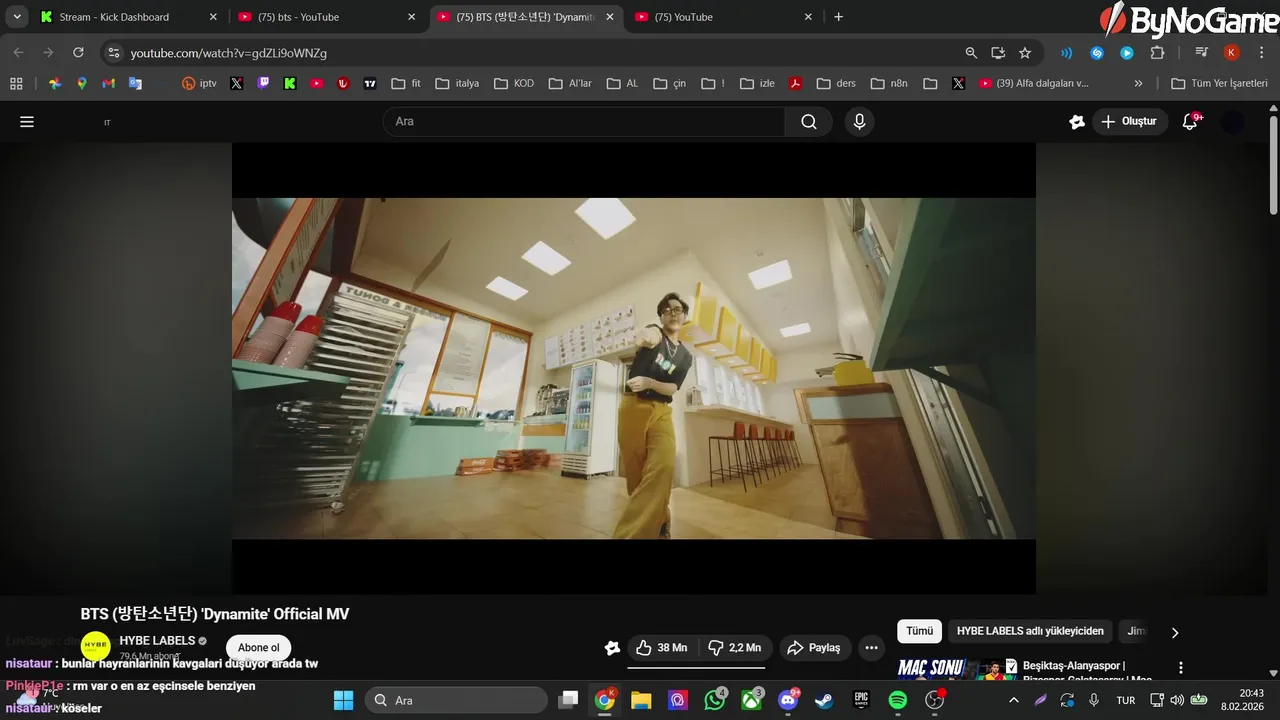Expand the Chrome tab search dropdown
This screenshot has width=1280, height=720.
pos(17,17)
